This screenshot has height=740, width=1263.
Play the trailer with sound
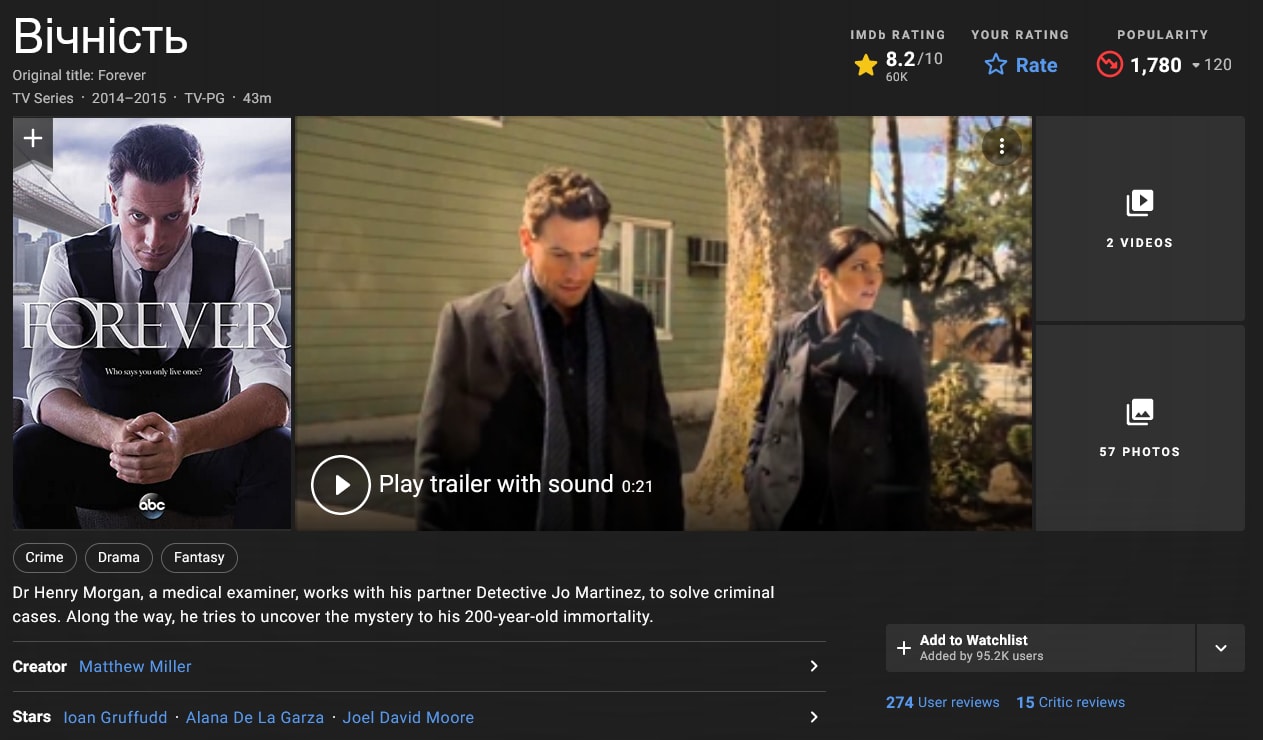[x=341, y=485]
